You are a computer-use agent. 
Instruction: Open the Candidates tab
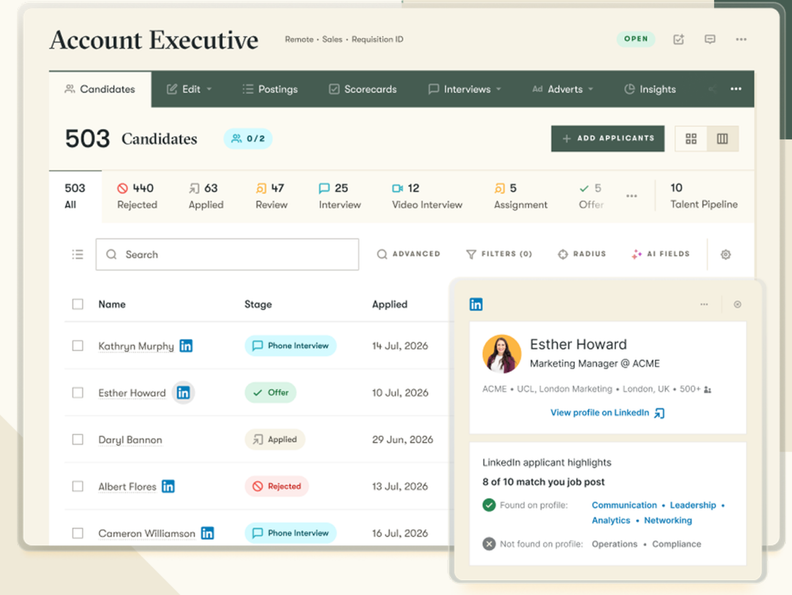coord(100,89)
